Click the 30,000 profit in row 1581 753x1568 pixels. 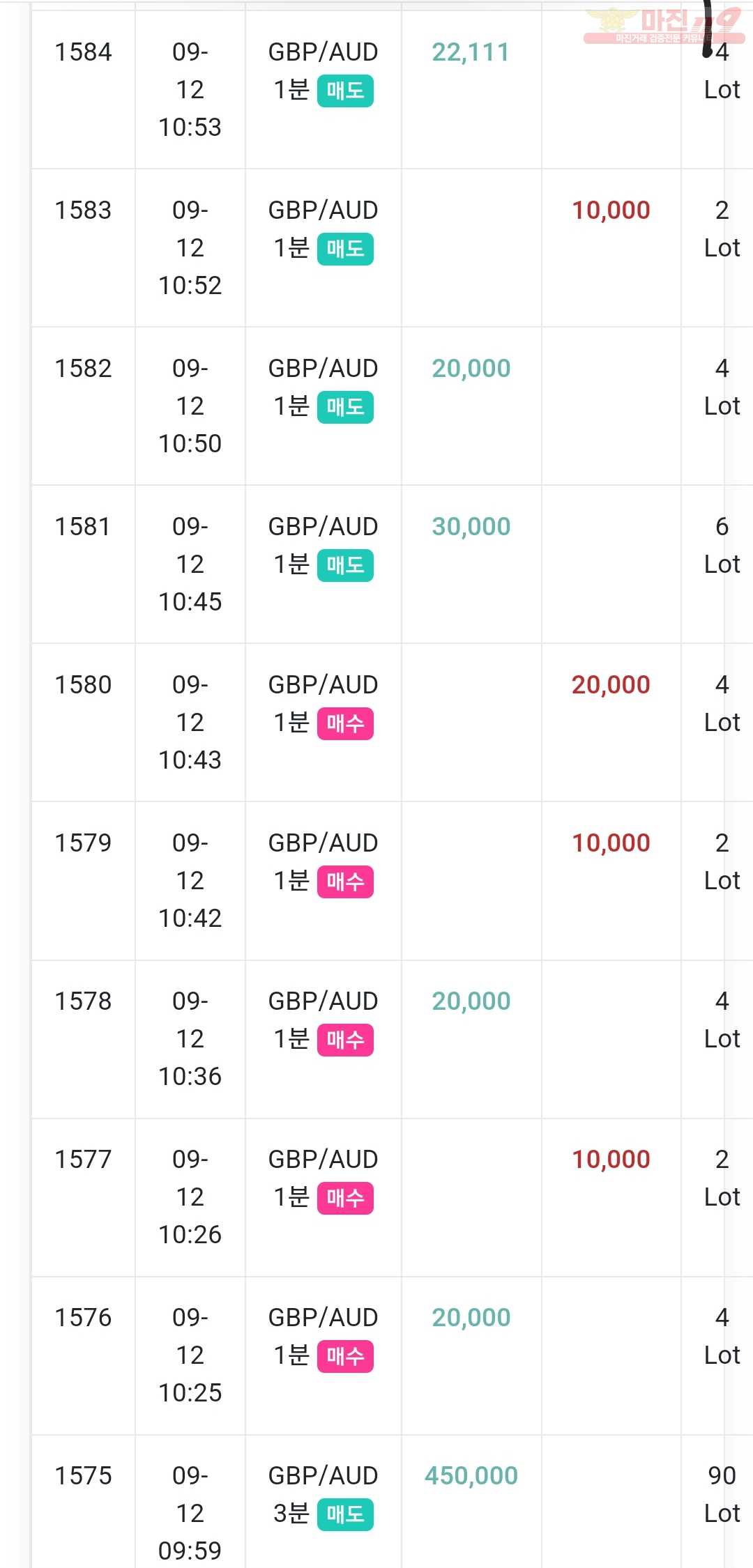[x=471, y=527]
